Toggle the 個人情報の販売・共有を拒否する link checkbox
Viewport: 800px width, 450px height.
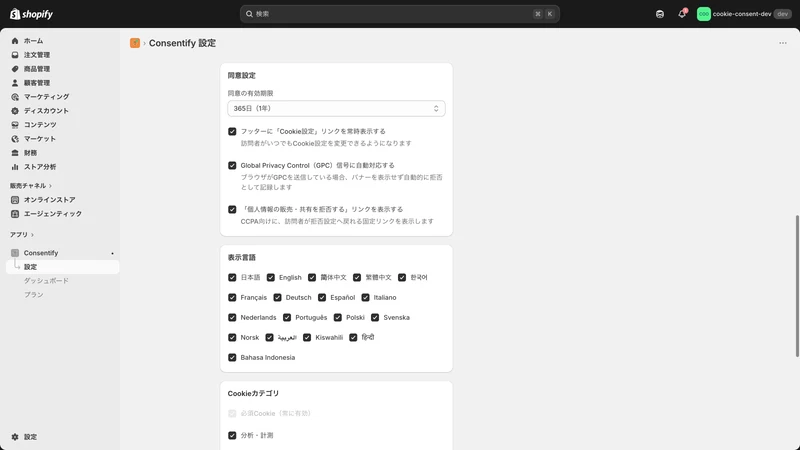232,209
